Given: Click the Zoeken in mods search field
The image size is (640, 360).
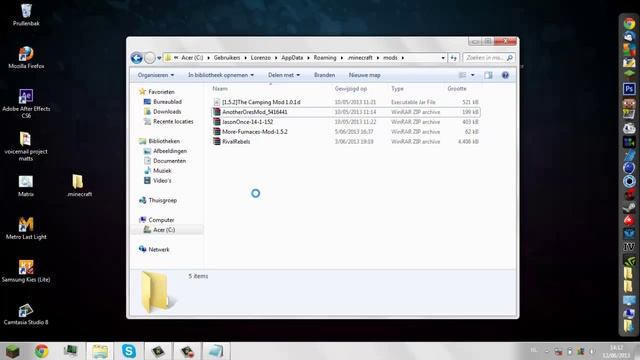Looking at the screenshot, I should [488, 58].
